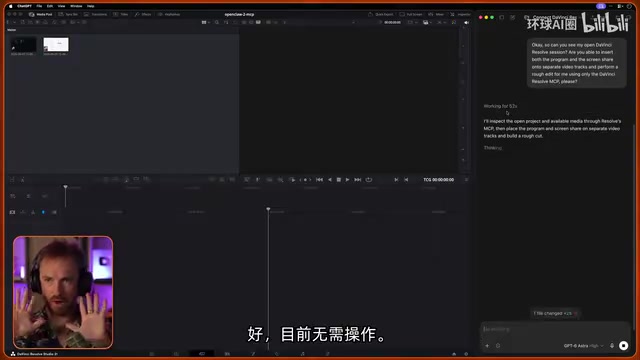Switch to the Fairlight page
Image resolution: width=640 pixels, height=360 pixels.
(x=302, y=354)
